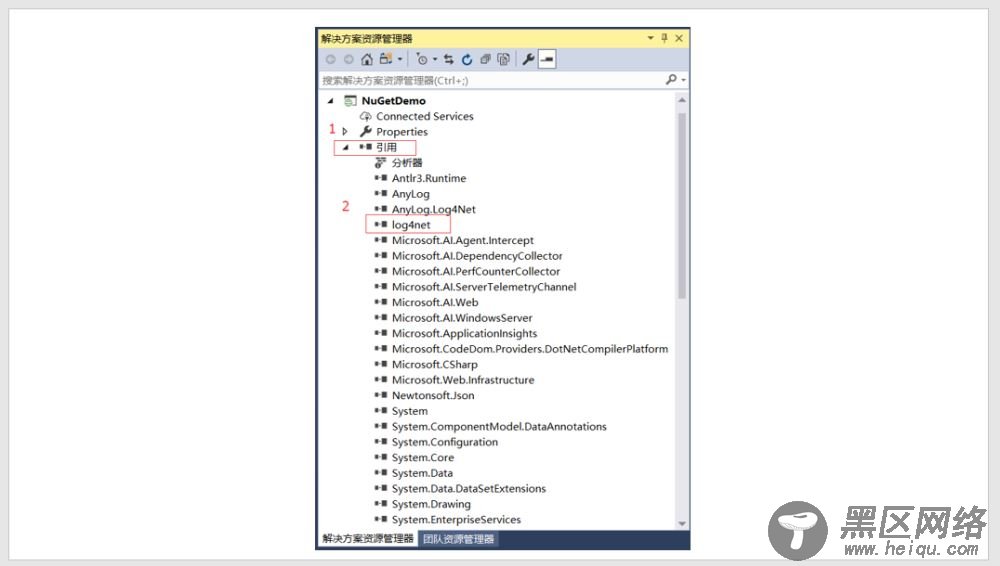Click the scrollbar down arrow

[682, 524]
